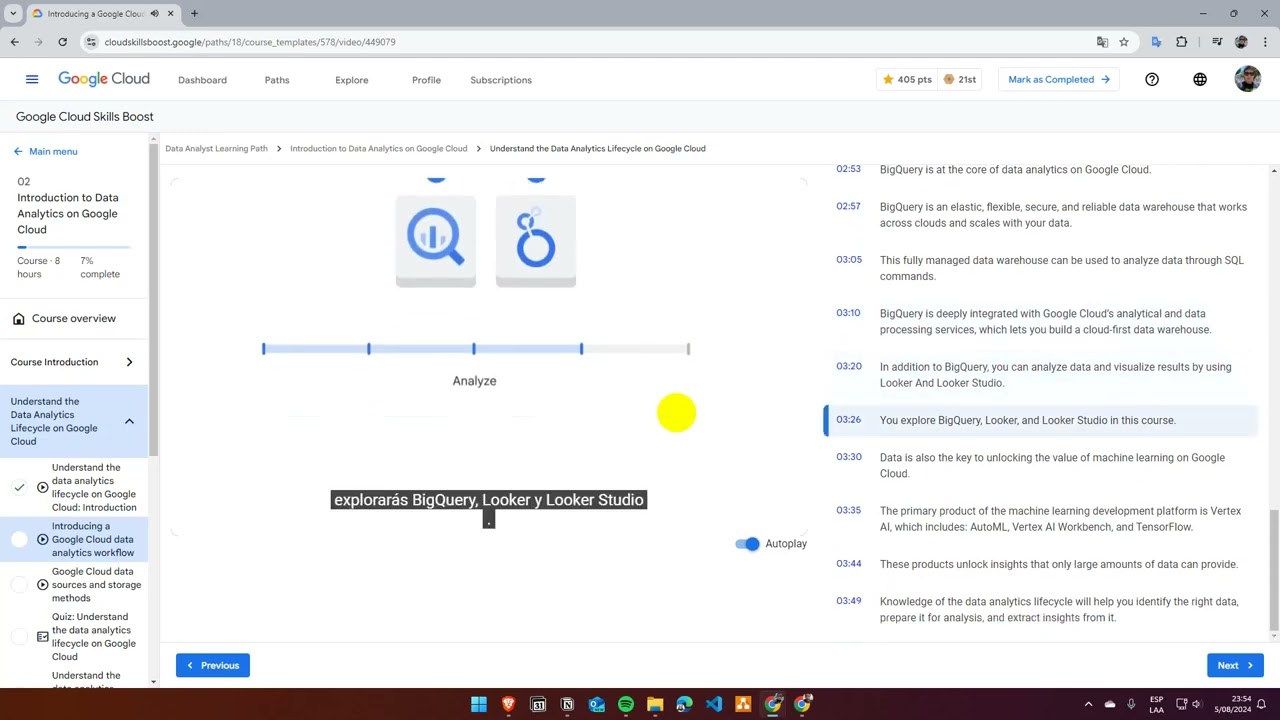Open the Dashboard nav item
Image resolution: width=1280 pixels, height=720 pixels.
coord(202,80)
